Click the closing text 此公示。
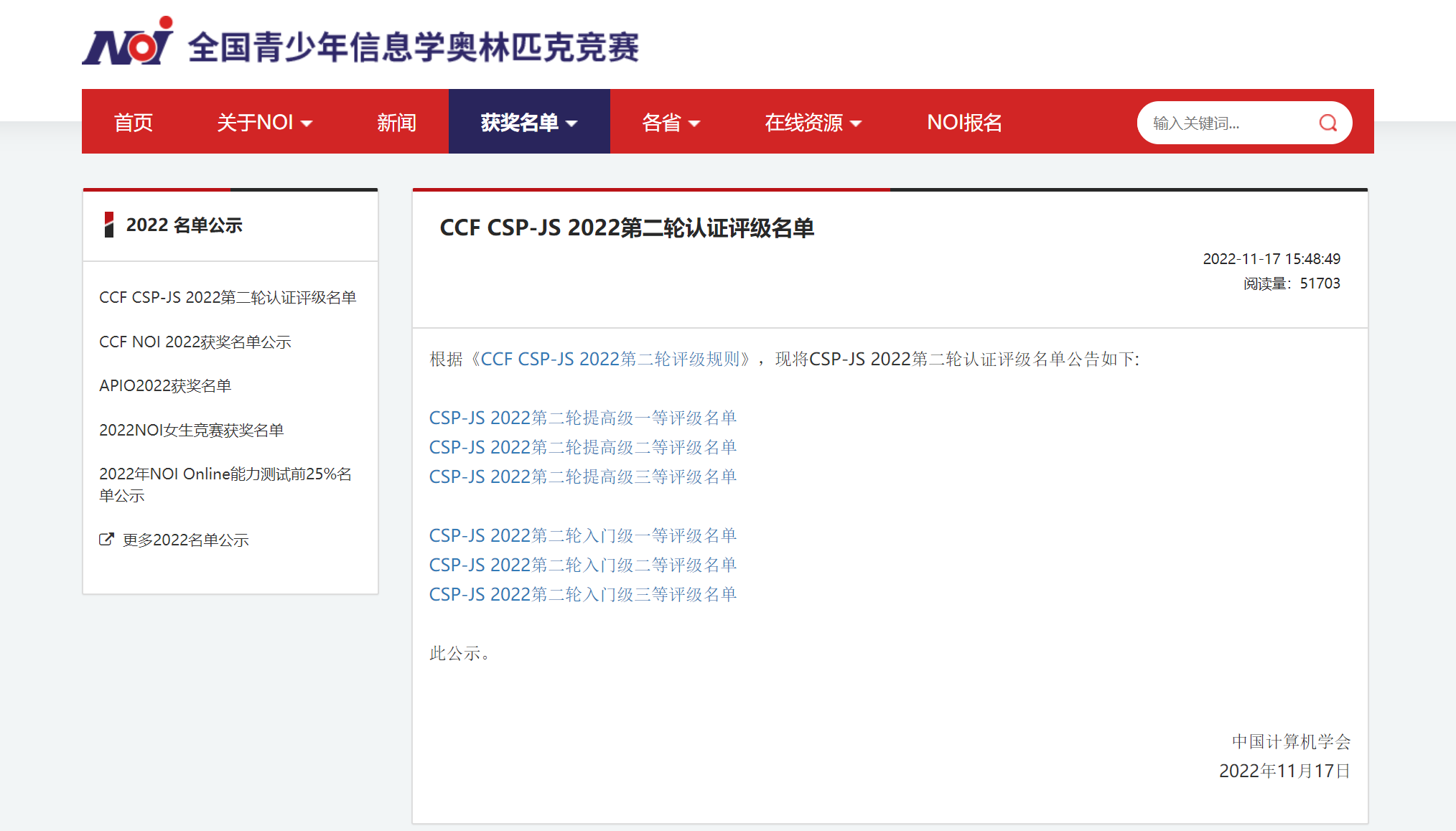Image resolution: width=1456 pixels, height=831 pixels. pos(460,653)
